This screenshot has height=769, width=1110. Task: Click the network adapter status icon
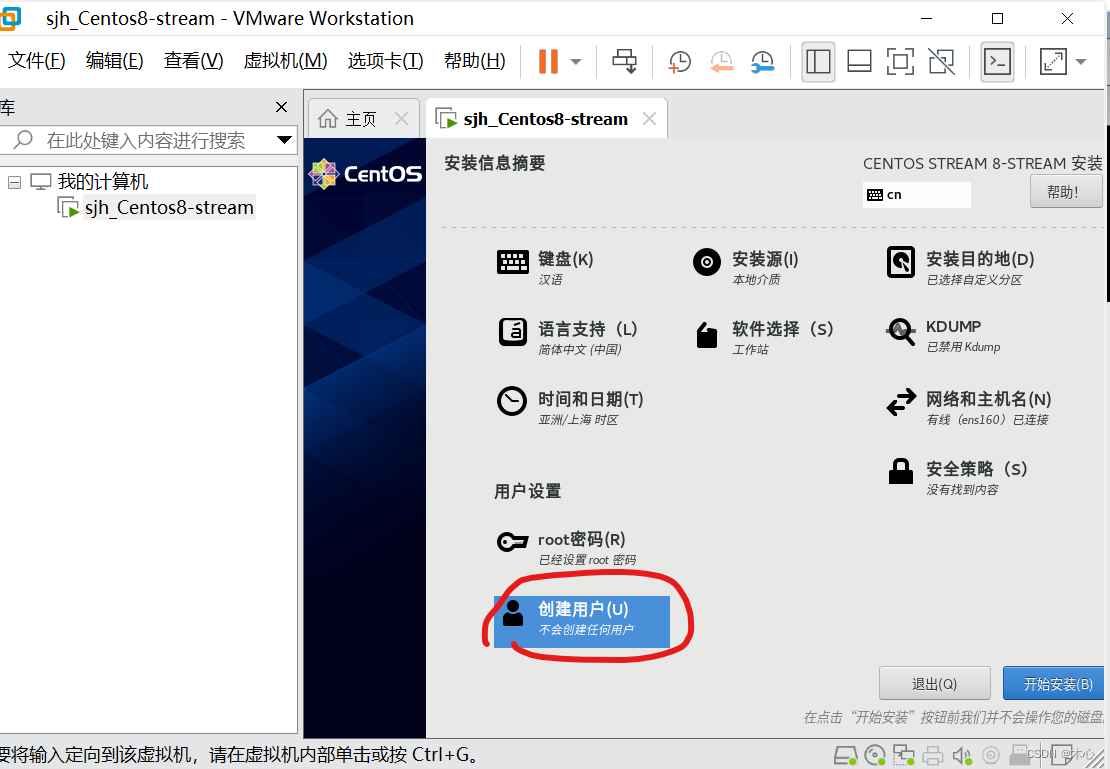tap(904, 756)
